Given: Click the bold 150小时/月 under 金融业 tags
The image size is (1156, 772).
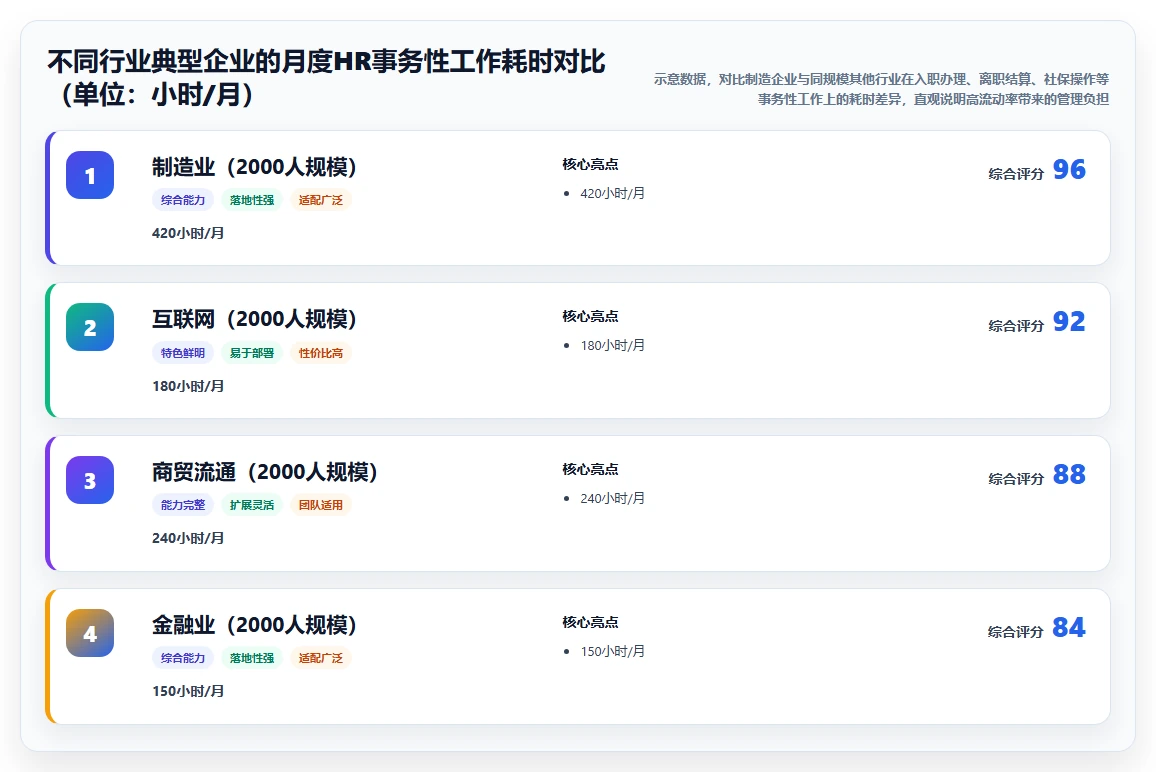Looking at the screenshot, I should [188, 692].
